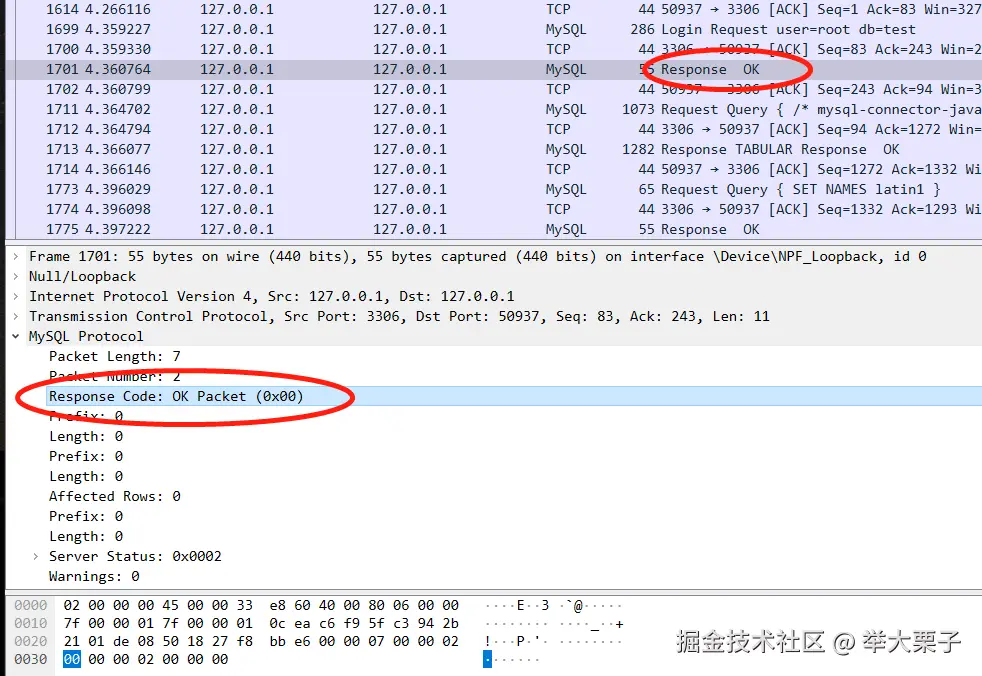Select packet 1711 Request Query row
This screenshot has height=676, width=982.
point(494,110)
